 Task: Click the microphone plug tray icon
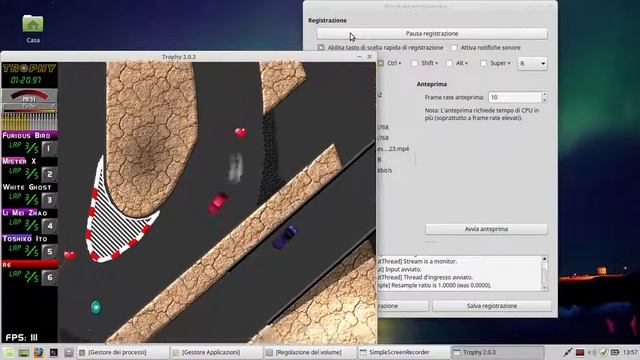[x=568, y=352]
